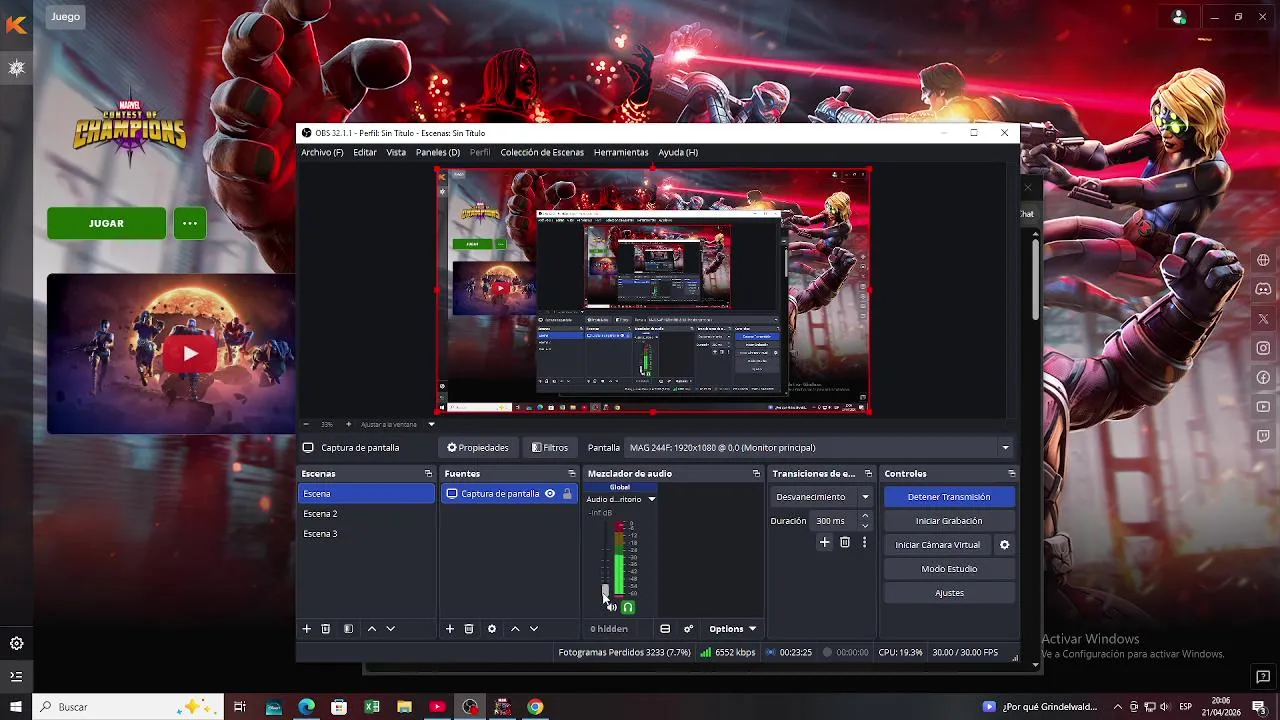
Task: Click Iniciar Cámara Virtual button
Action: point(938,545)
